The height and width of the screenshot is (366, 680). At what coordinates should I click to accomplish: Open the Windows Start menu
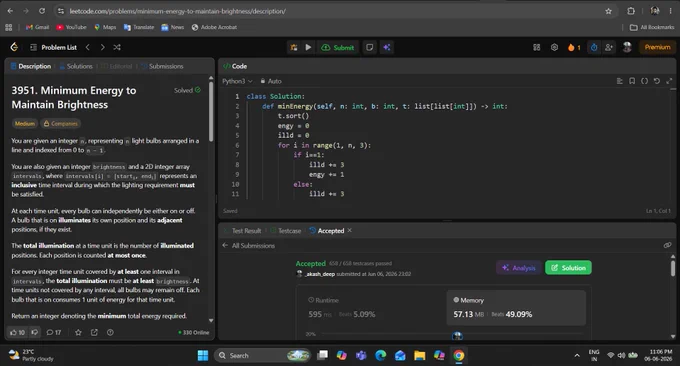(203, 356)
